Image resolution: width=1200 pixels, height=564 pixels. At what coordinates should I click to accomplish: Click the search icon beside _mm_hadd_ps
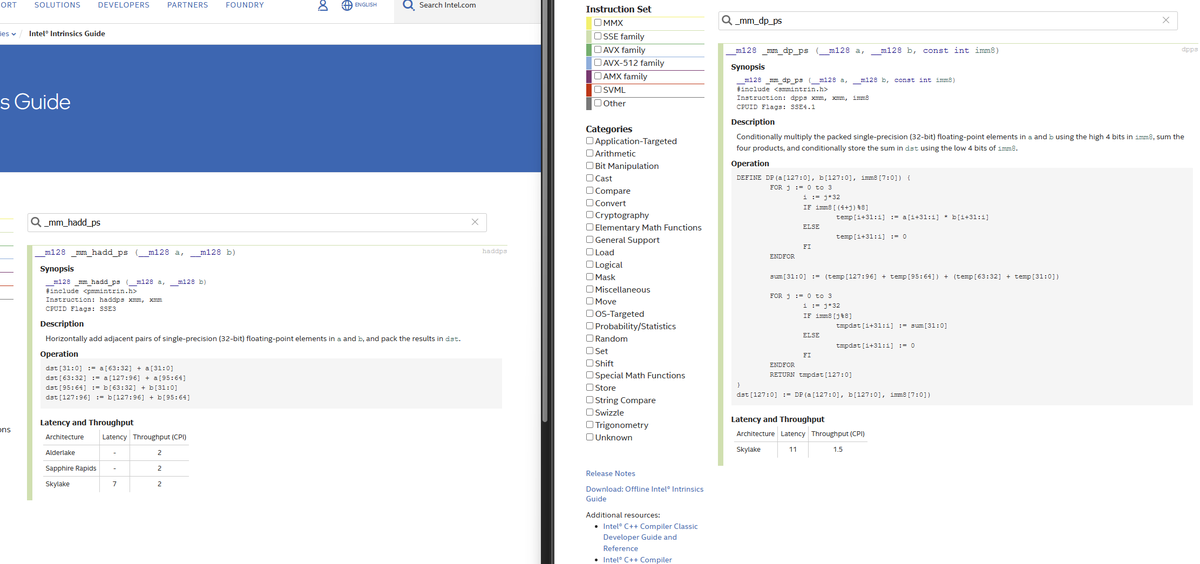36,222
